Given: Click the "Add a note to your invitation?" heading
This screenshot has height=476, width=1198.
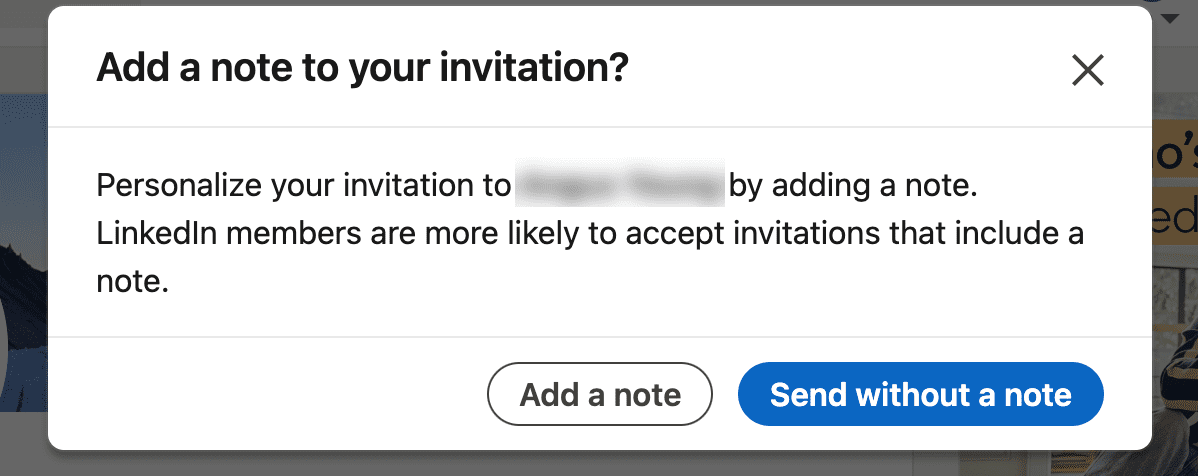Looking at the screenshot, I should pos(362,68).
